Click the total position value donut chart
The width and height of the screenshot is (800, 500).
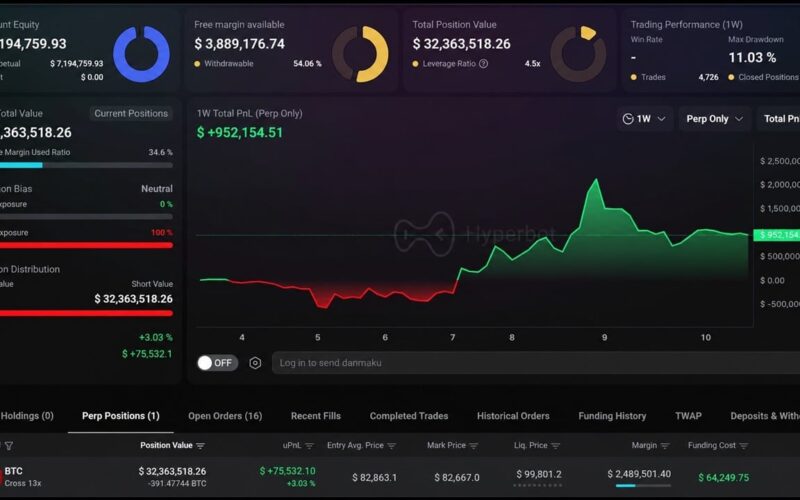click(578, 54)
